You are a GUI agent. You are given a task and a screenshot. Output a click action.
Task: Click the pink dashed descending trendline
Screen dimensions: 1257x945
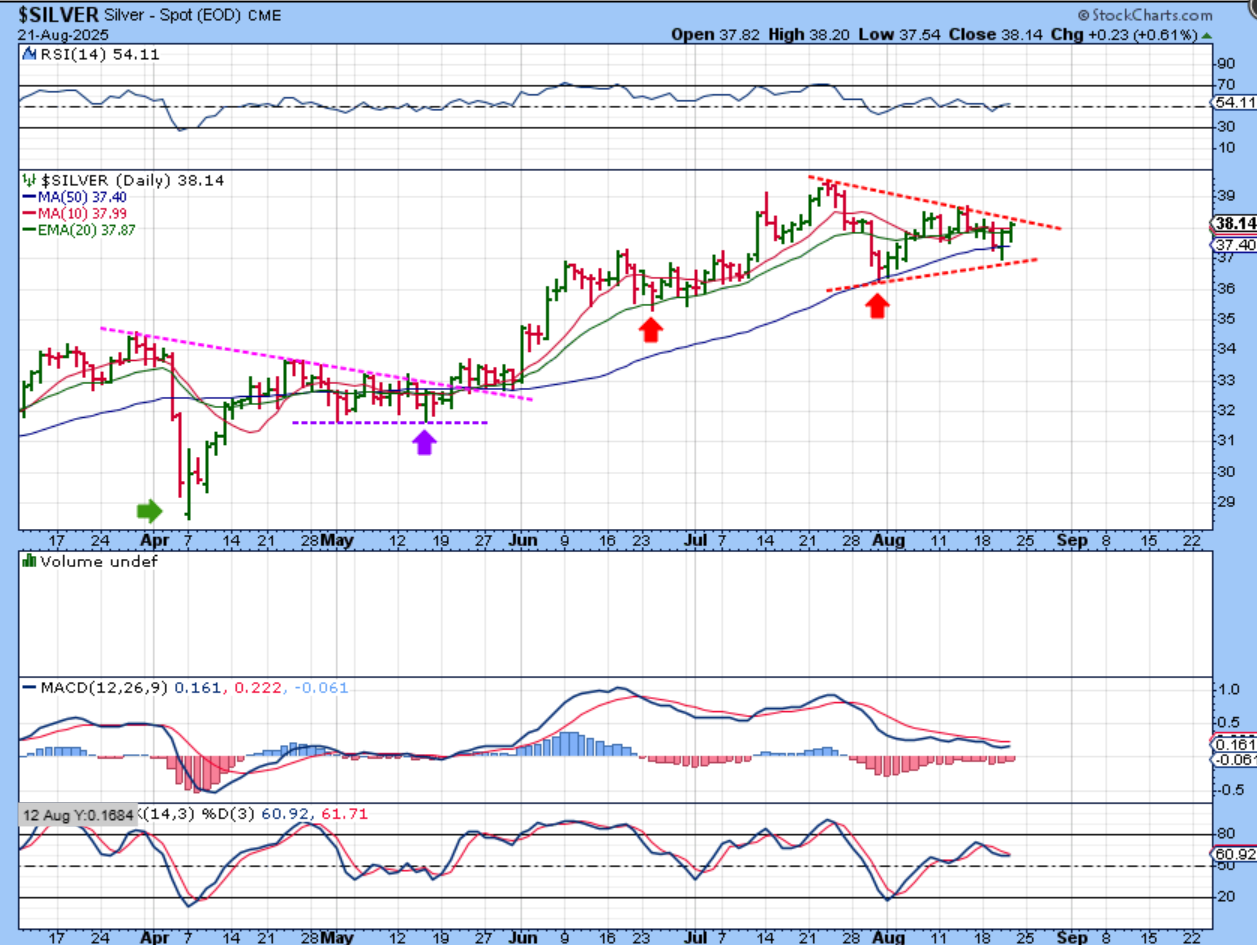pos(300,362)
